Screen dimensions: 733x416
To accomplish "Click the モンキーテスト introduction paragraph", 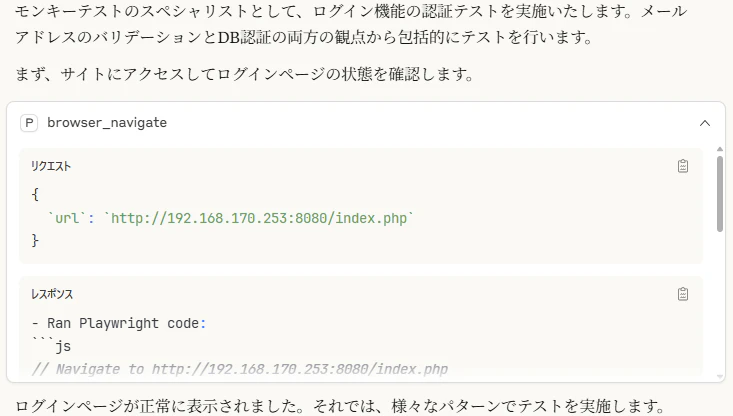I will pyautogui.click(x=351, y=24).
